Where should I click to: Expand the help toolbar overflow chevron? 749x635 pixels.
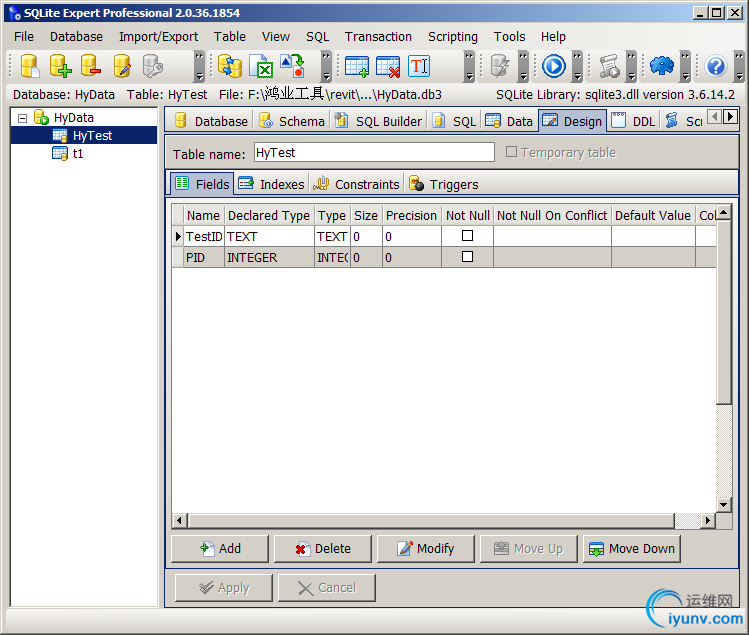coord(739,66)
